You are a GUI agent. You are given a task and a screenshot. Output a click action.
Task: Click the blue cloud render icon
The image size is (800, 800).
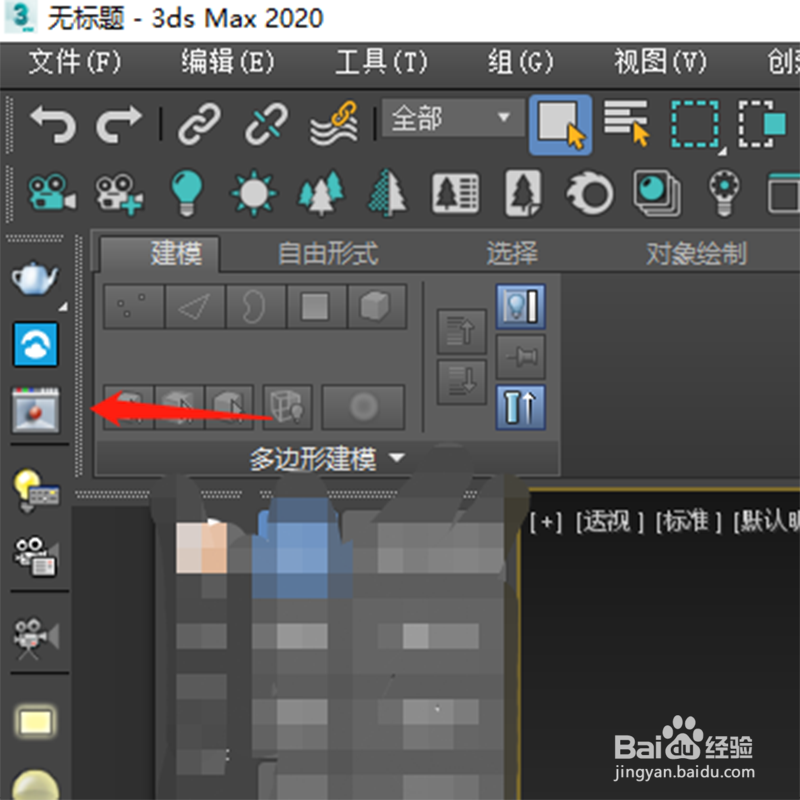coord(36,344)
